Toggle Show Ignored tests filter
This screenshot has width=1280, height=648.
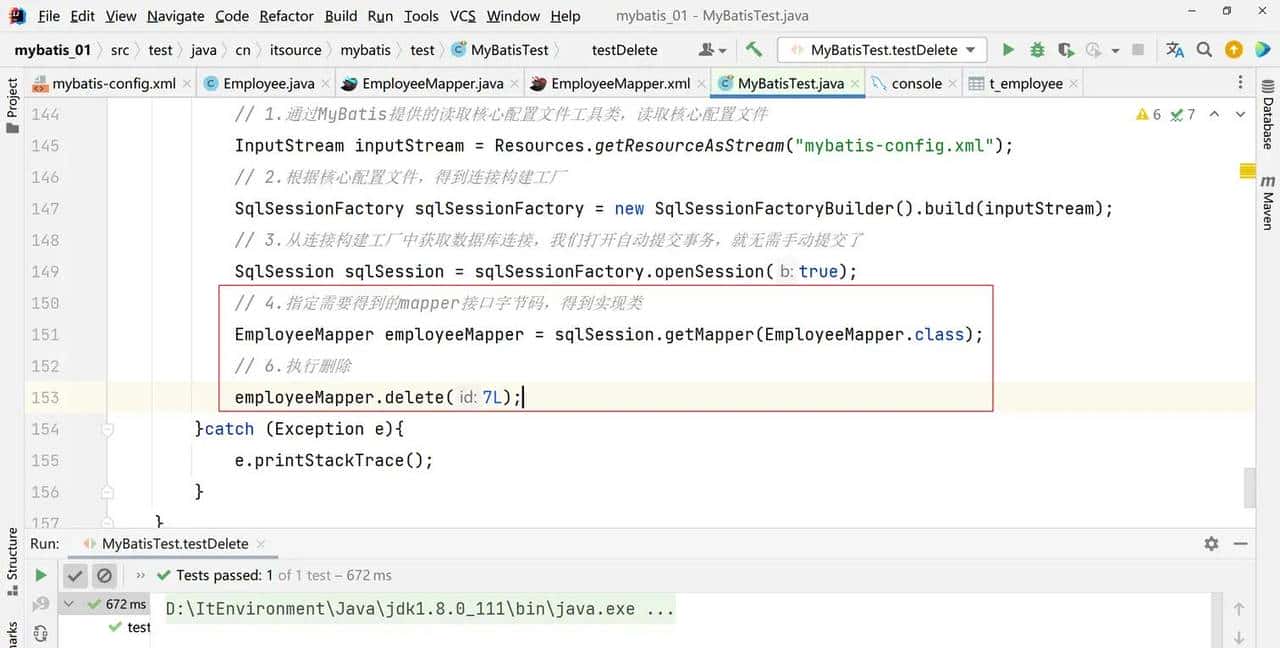tap(104, 575)
